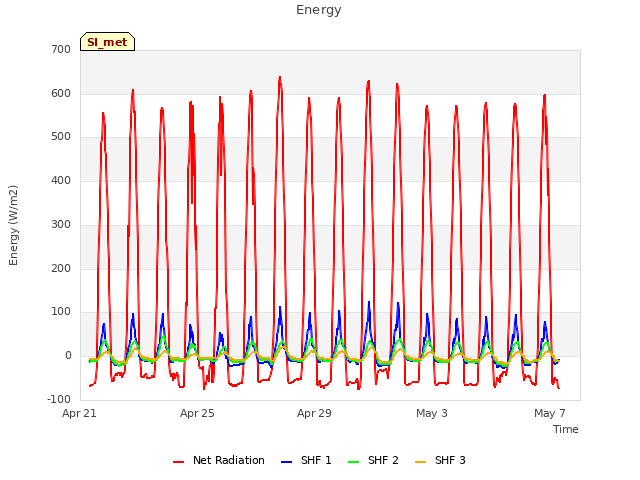Click the 700 y-axis tick label
This screenshot has width=640, height=480.
click(x=61, y=49)
